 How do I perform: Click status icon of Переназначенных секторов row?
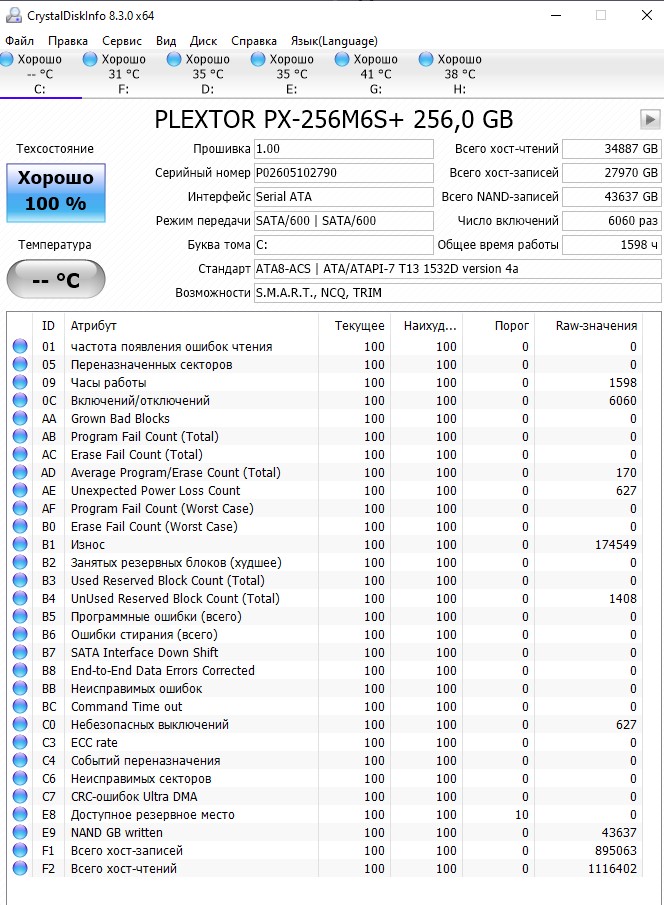[x=20, y=364]
